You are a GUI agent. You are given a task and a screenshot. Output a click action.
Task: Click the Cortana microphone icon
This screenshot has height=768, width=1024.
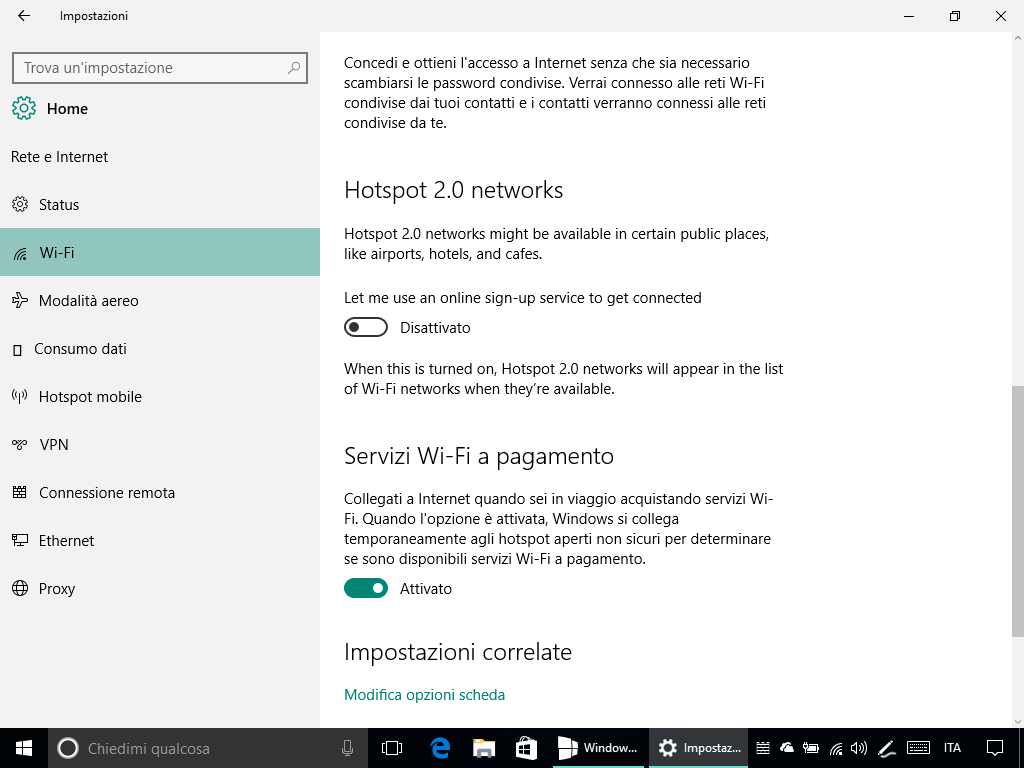coord(347,748)
